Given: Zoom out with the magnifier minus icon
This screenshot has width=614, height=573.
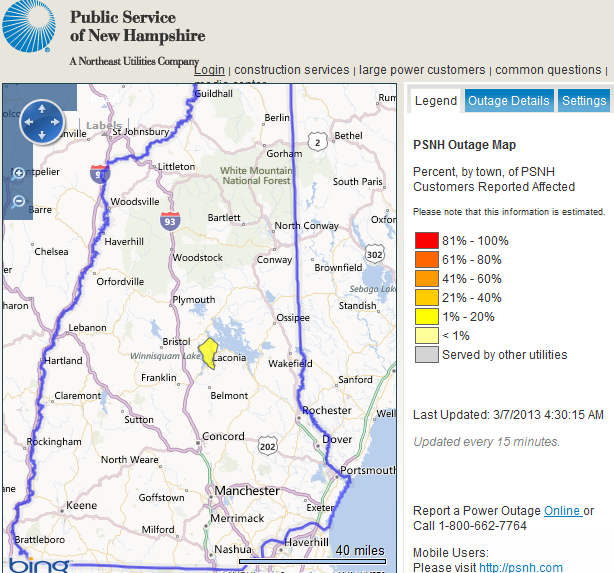Looking at the screenshot, I should (x=18, y=202).
